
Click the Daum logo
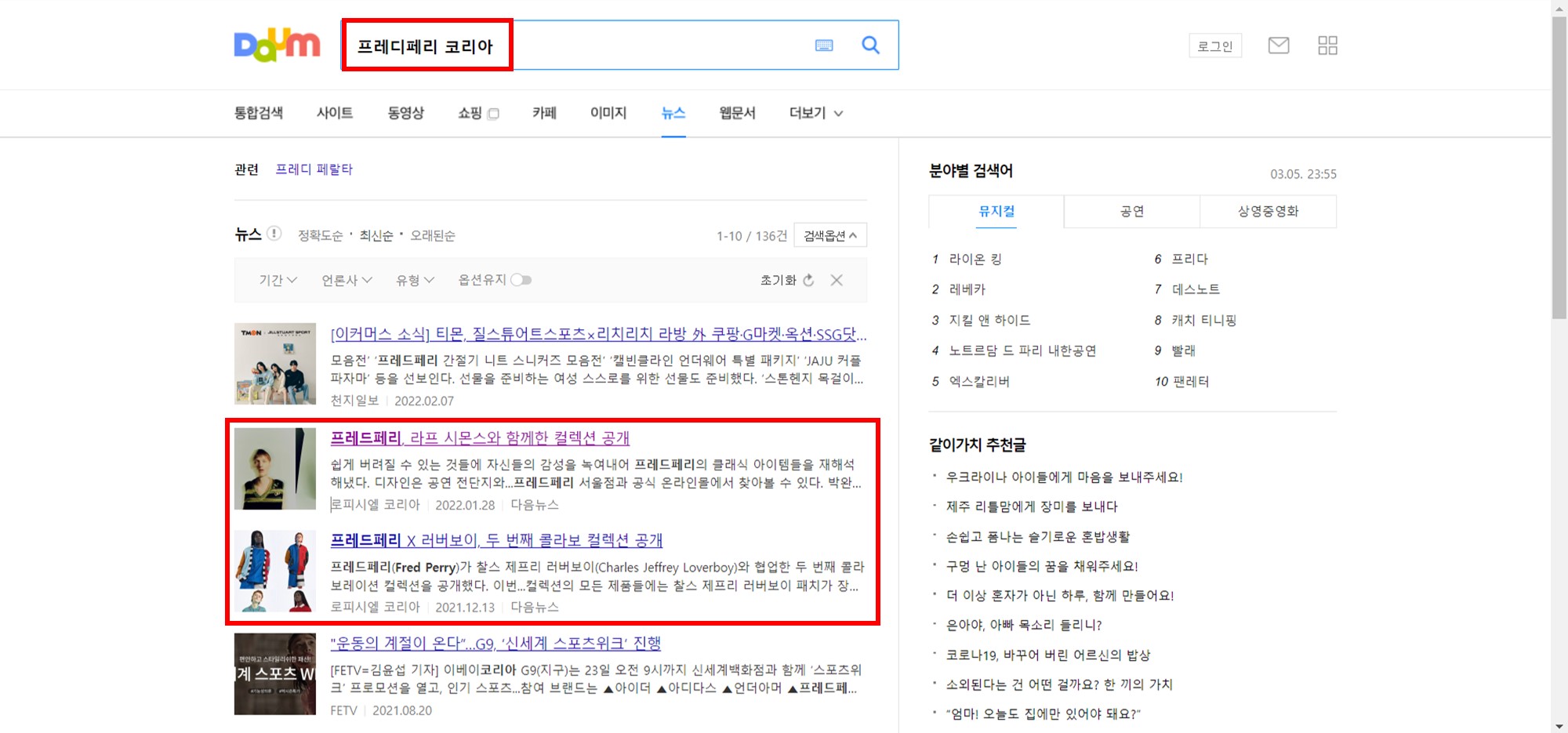point(277,45)
